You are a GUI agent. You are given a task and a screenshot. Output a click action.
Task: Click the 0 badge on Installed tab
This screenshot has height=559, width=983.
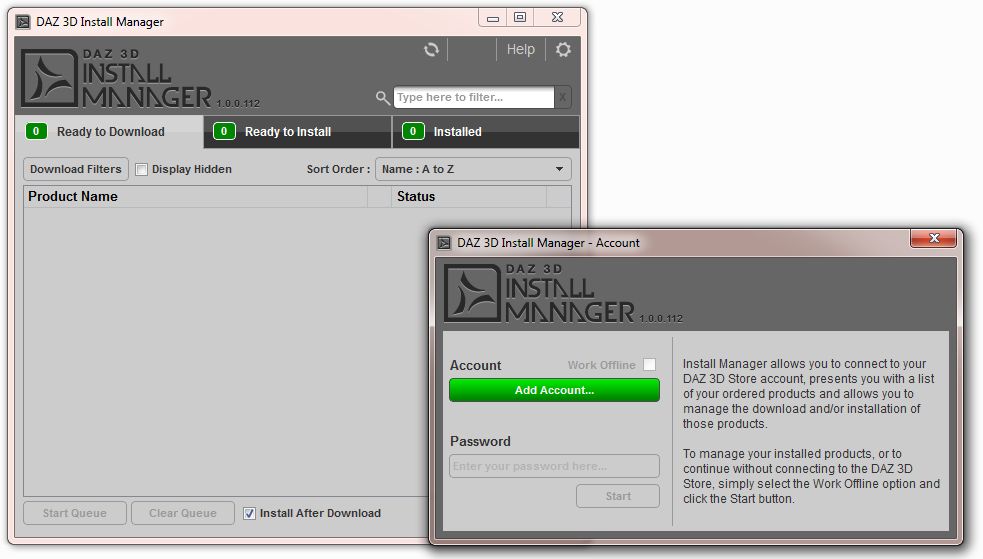413,131
